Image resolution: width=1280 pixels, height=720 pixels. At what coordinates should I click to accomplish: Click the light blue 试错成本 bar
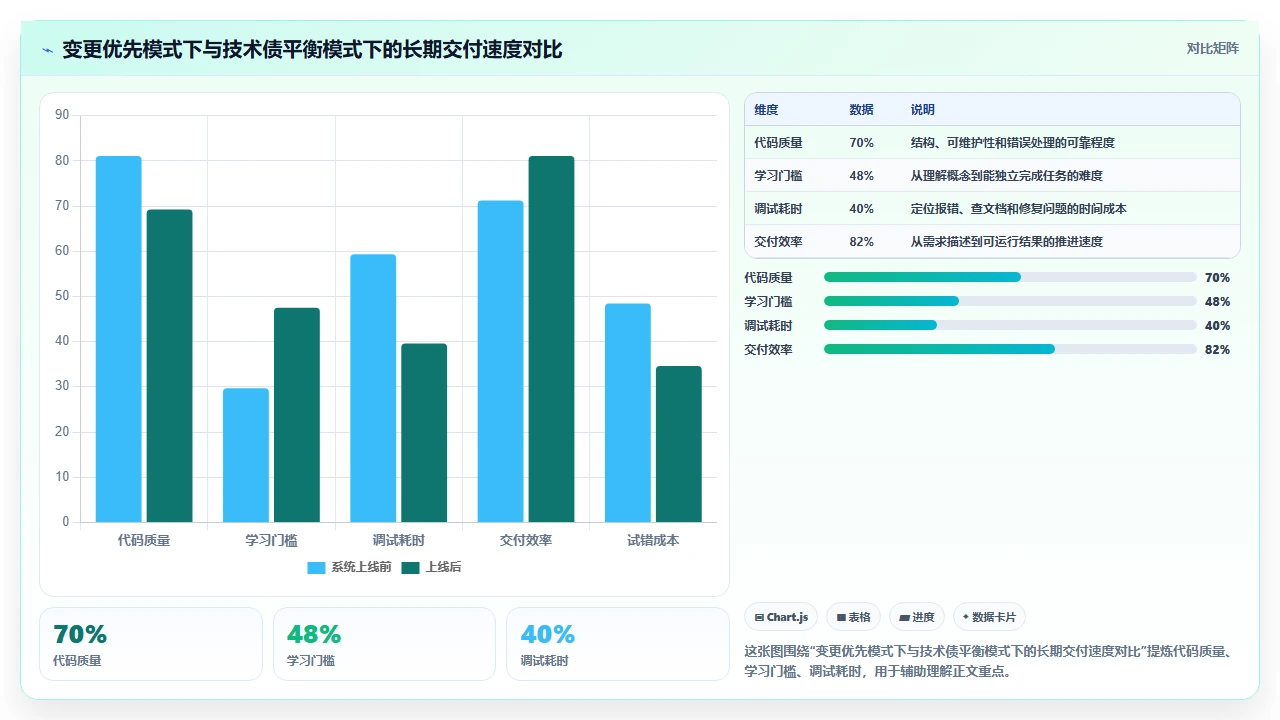627,413
